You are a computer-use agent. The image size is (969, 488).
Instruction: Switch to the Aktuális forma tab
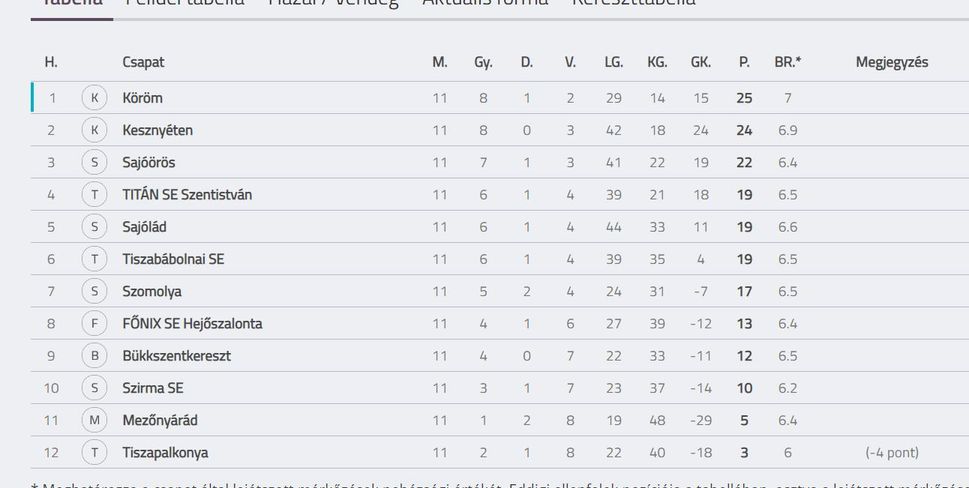(x=485, y=2)
